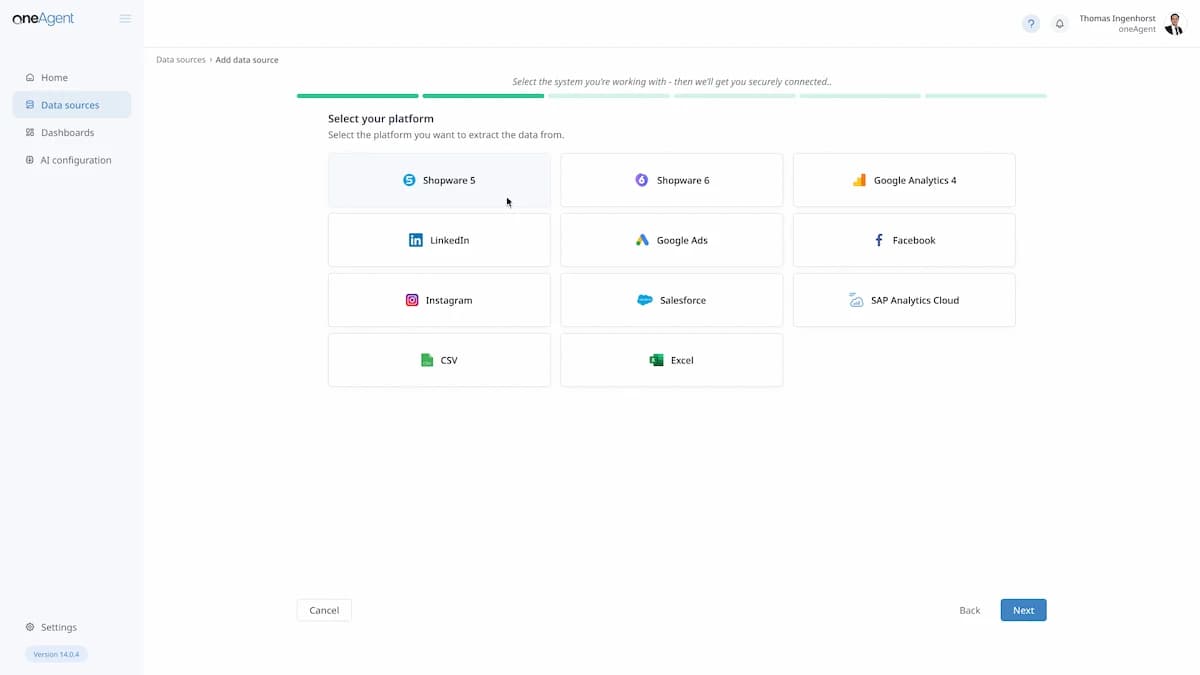Click the Next button
The width and height of the screenshot is (1200, 675).
(x=1023, y=610)
